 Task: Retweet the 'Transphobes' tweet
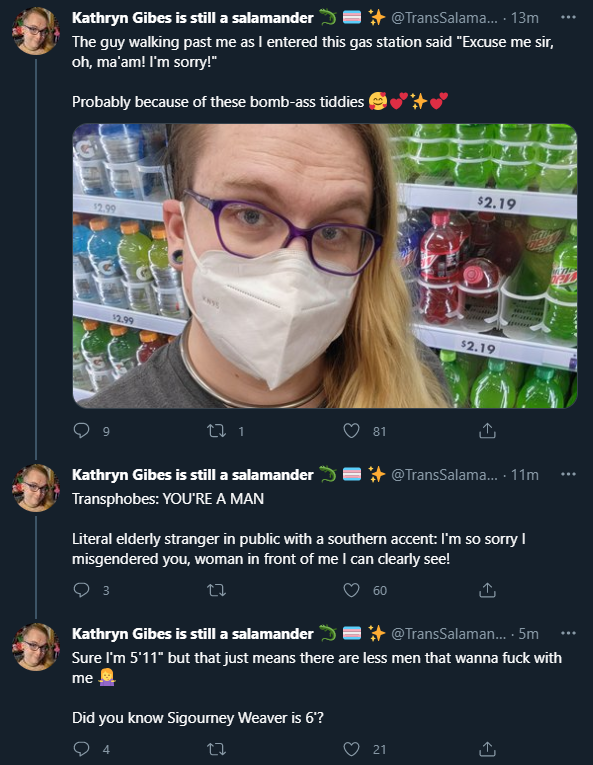216,590
